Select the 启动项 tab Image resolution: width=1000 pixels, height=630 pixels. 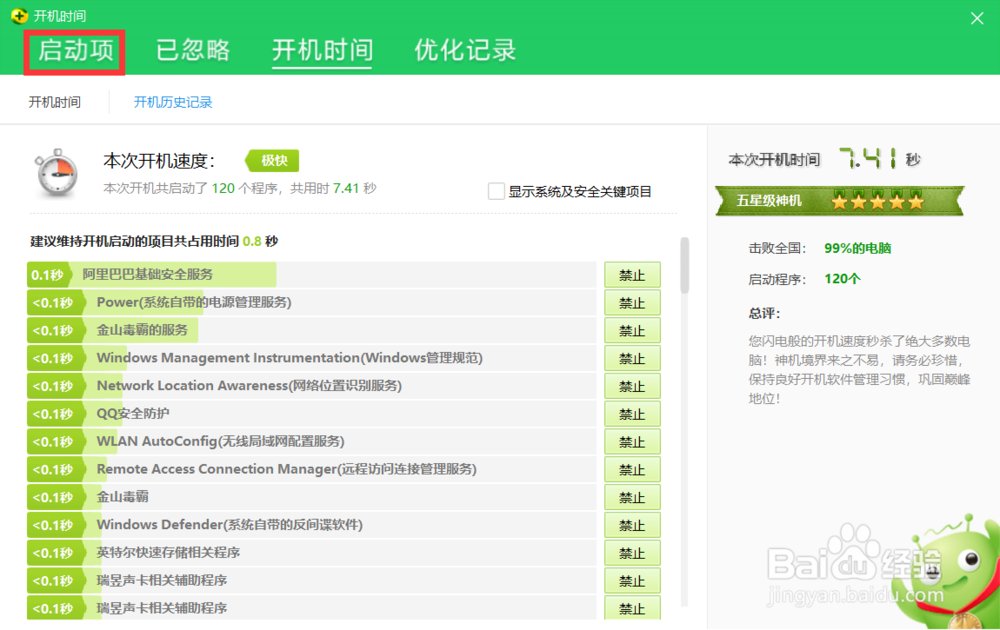point(75,51)
